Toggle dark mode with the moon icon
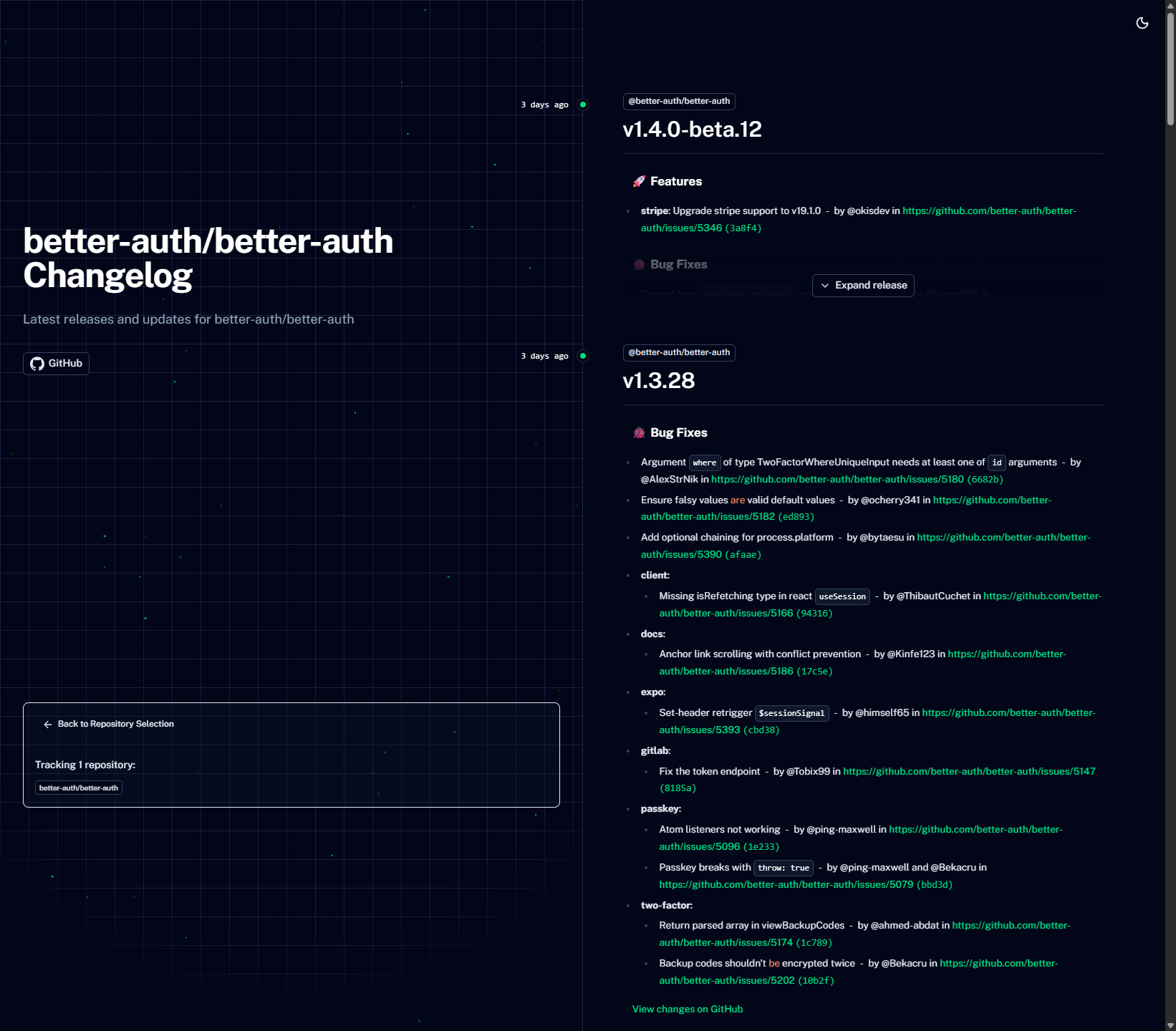Screen dimensions: 1176x1031 coord(1142,23)
